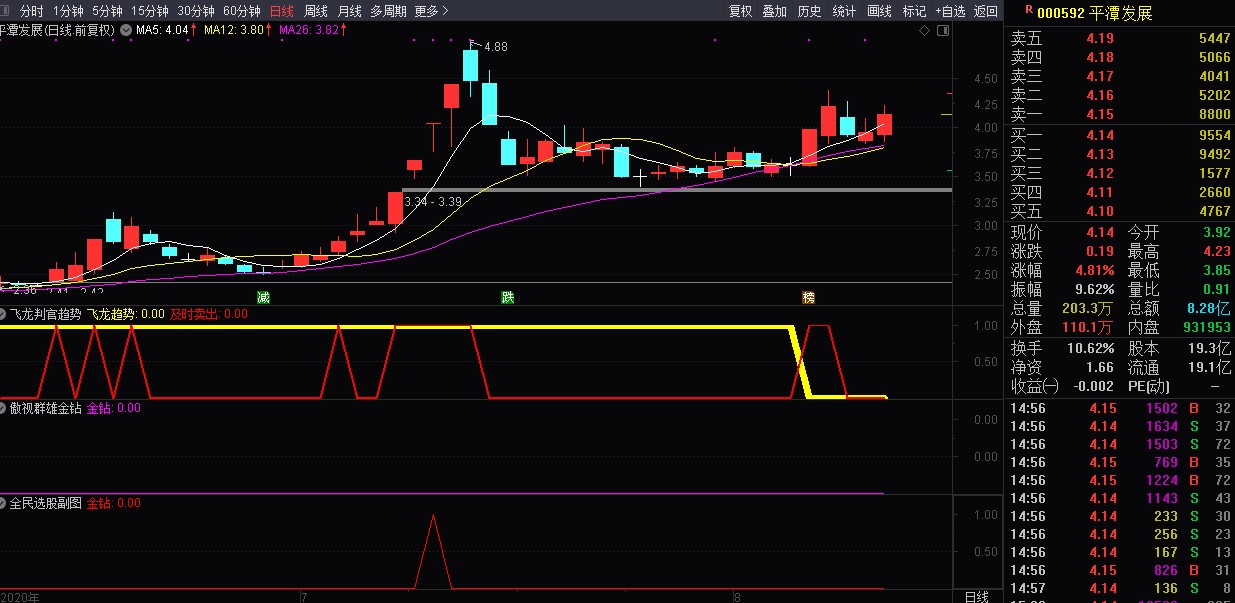Select the 60分钟 timeframe tab

(x=241, y=11)
